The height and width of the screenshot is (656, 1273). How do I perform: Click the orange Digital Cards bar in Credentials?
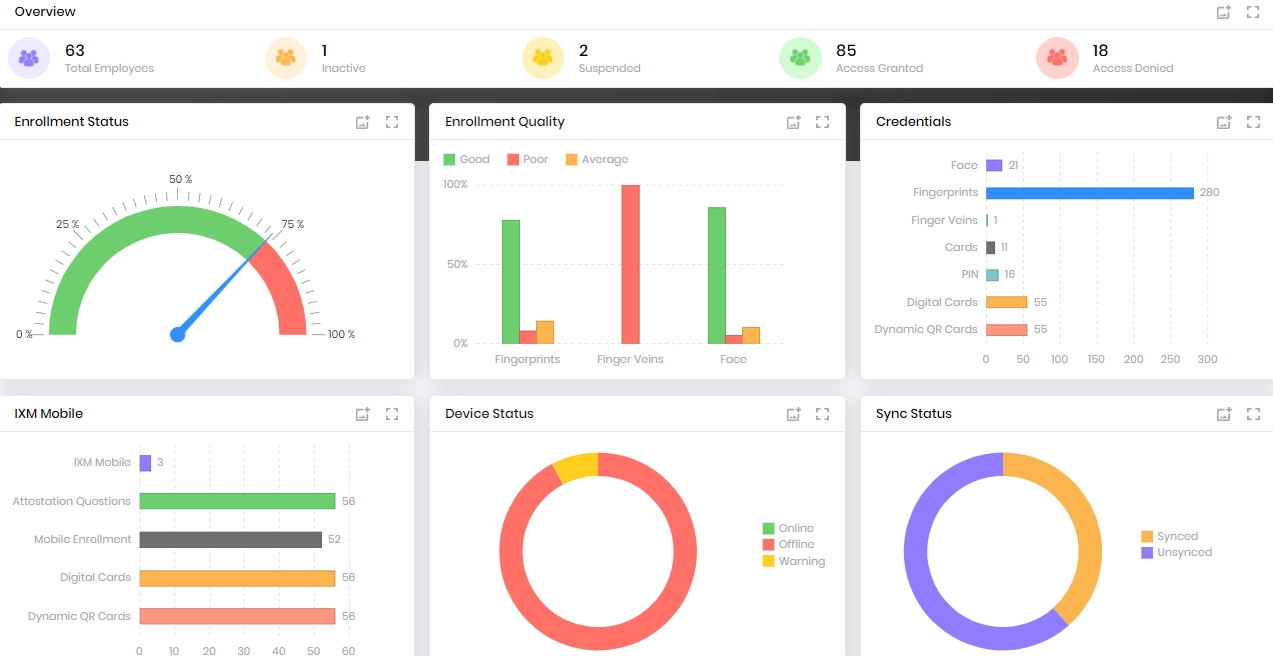pyautogui.click(x=1006, y=302)
